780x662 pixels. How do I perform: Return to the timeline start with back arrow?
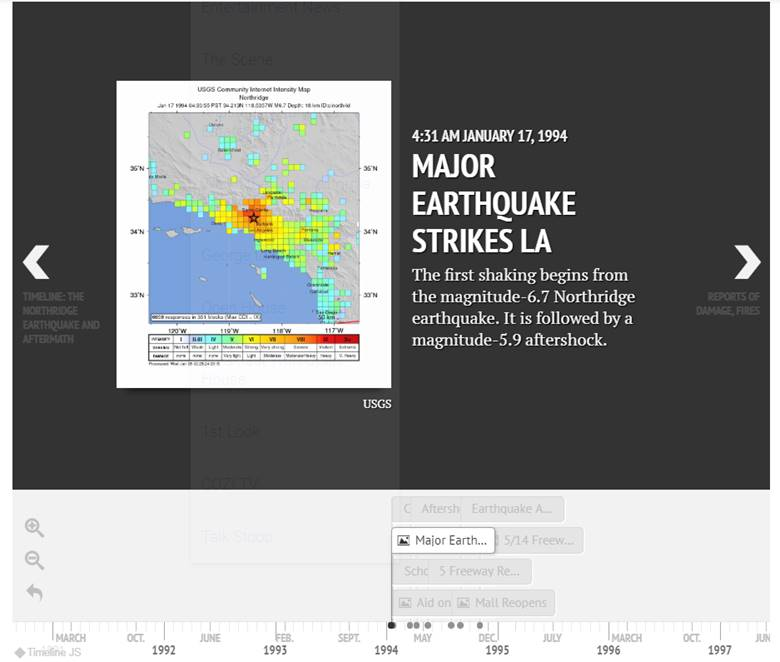34,592
